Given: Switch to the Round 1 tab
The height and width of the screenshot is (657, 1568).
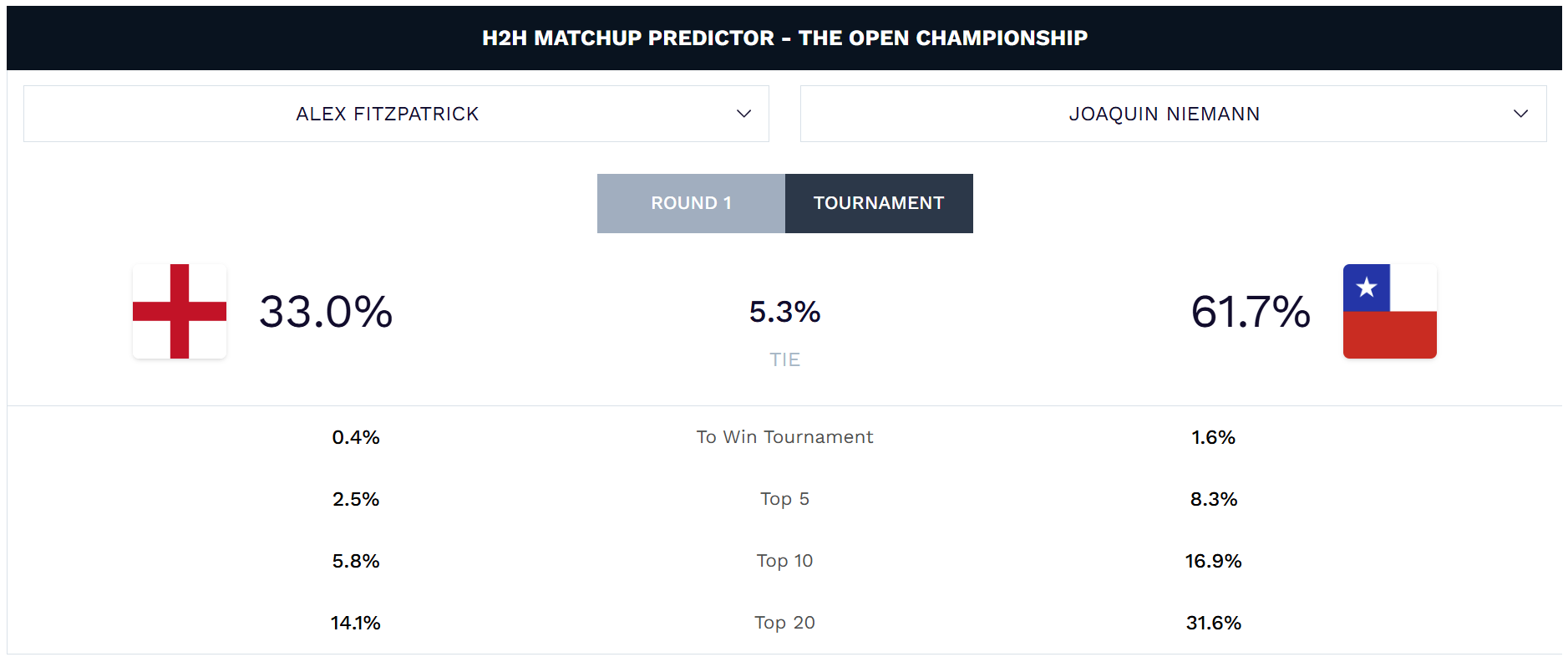Looking at the screenshot, I should tap(691, 203).
